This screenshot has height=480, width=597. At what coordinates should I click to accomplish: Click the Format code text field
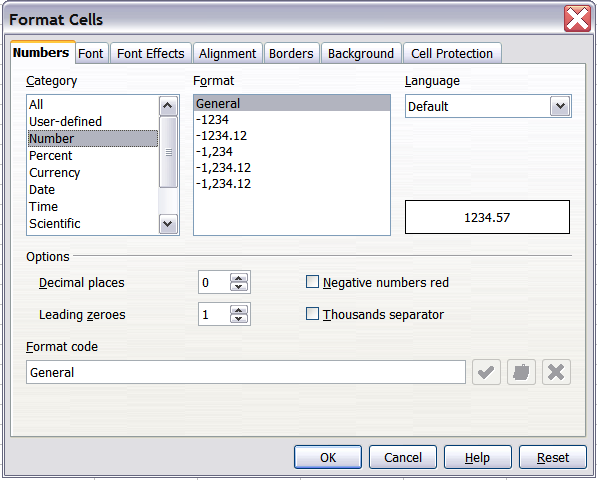click(246, 372)
